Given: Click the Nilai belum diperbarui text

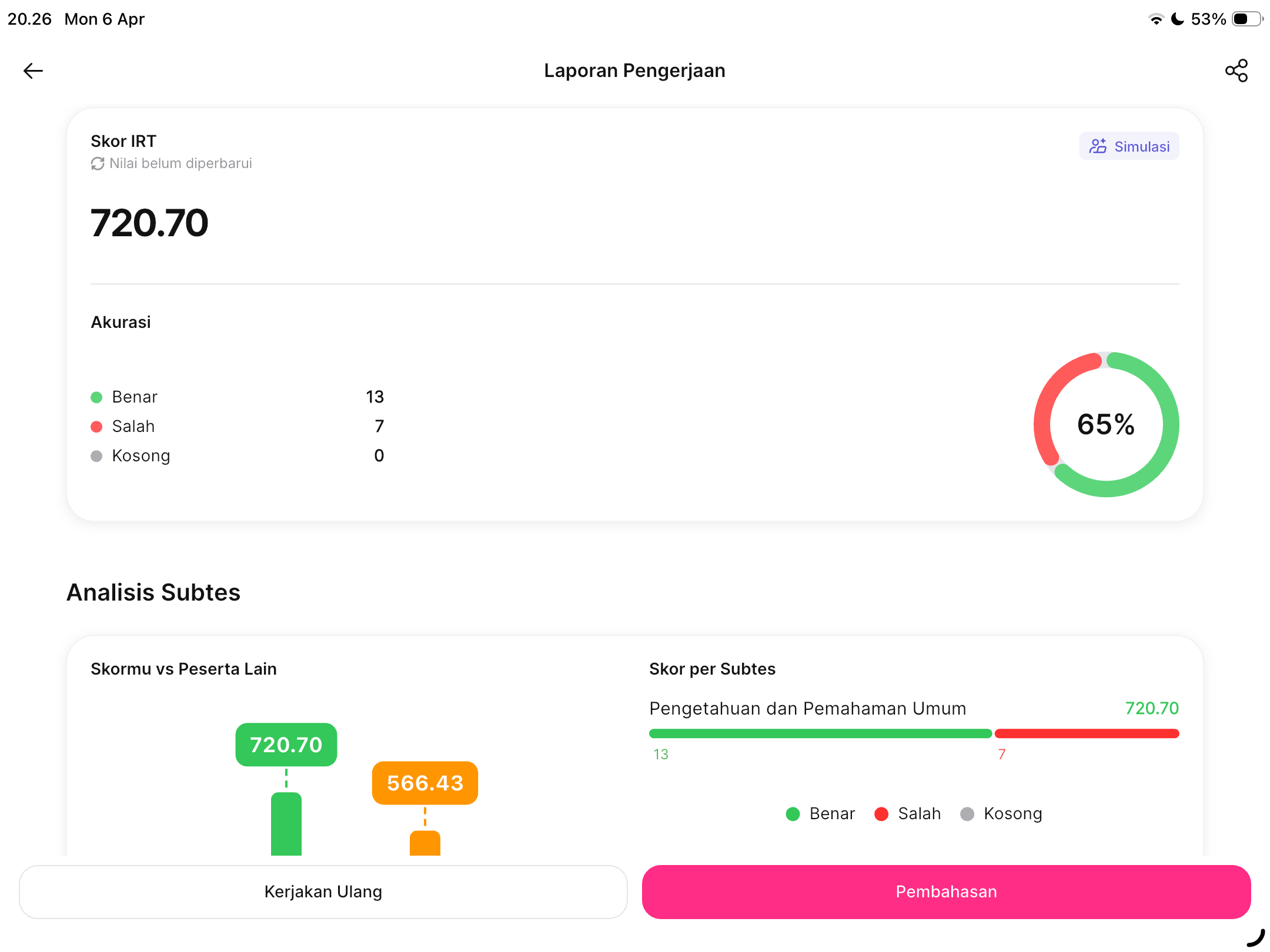Looking at the screenshot, I should click(x=181, y=163).
